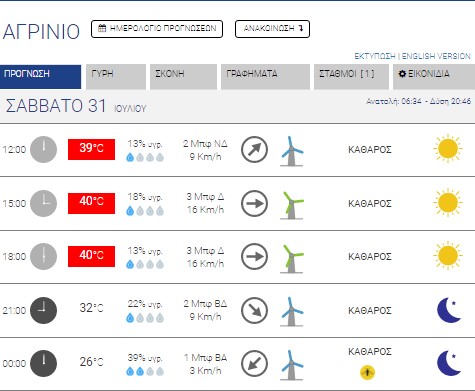The height and width of the screenshot is (391, 475).
Task: Open the ΗΜΕΡΟΛΟΓΙΟ ΠΡΟΓΝΩΣΕΩΝ calendar
Action: pos(157,29)
